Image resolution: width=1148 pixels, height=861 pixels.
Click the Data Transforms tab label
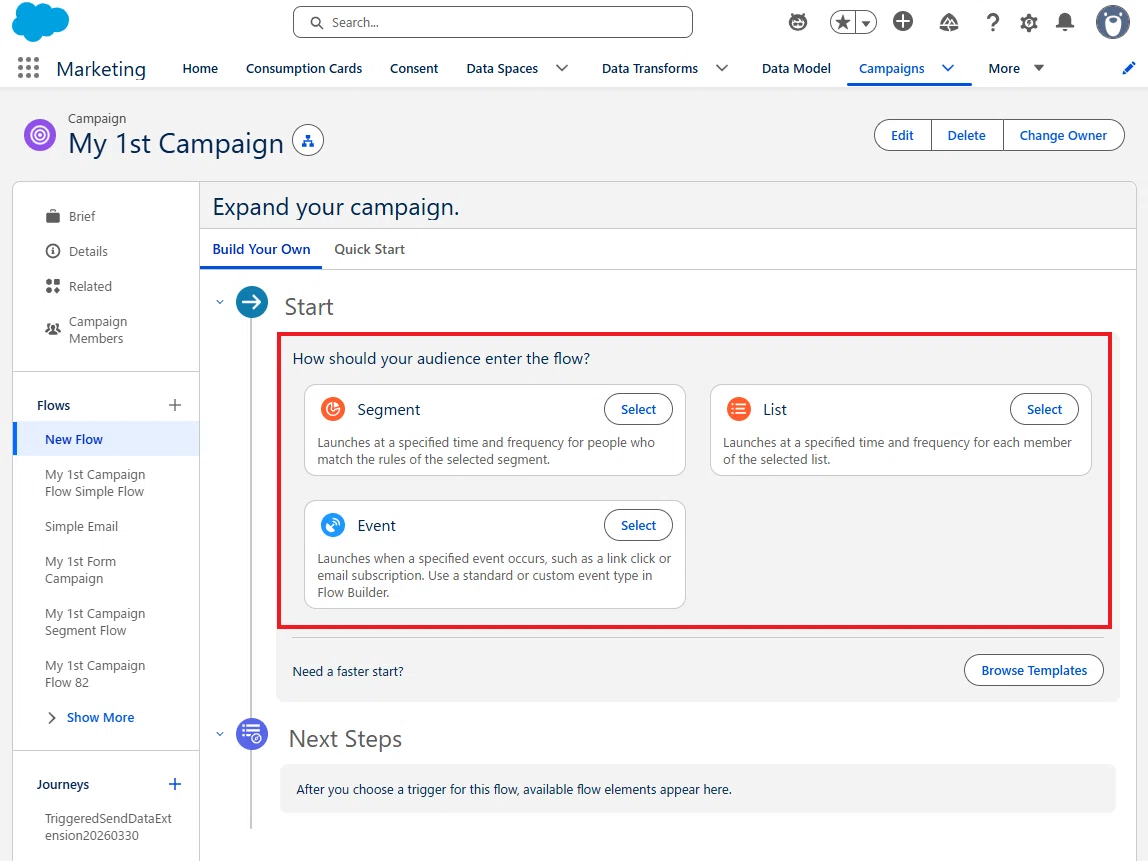click(x=650, y=68)
